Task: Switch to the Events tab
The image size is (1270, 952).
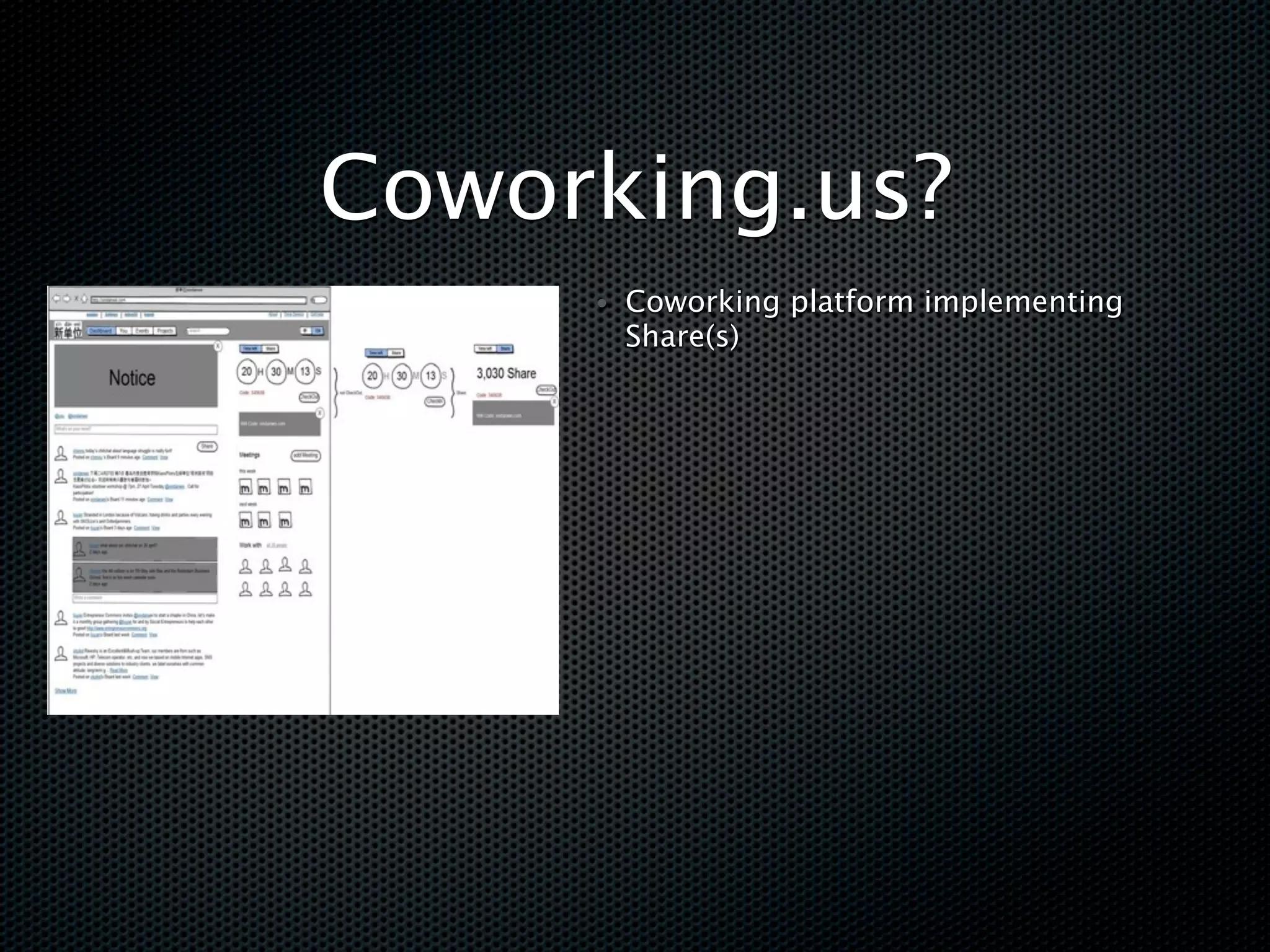Action: click(x=143, y=332)
